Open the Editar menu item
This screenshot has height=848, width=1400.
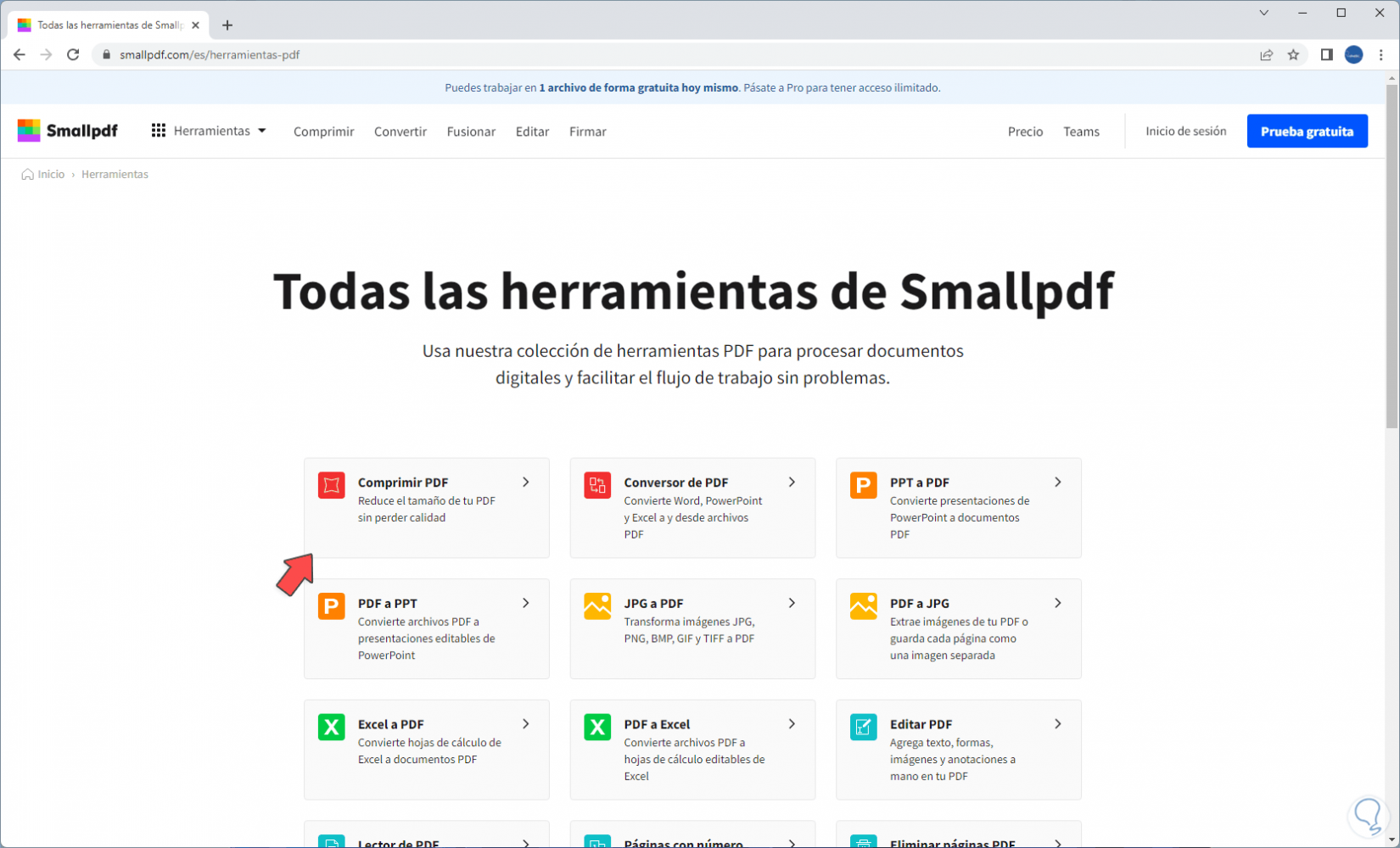click(x=532, y=131)
